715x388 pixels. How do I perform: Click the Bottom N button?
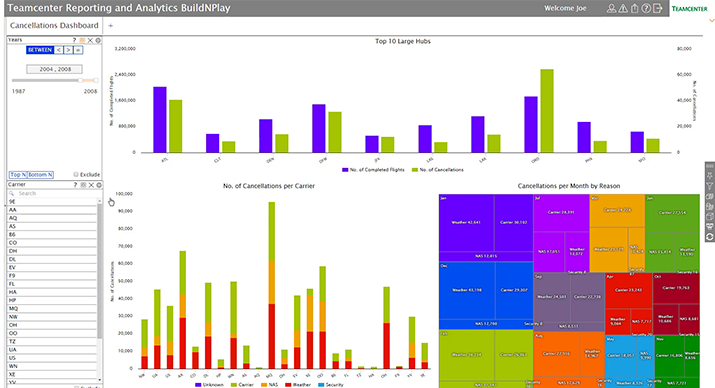[41, 175]
